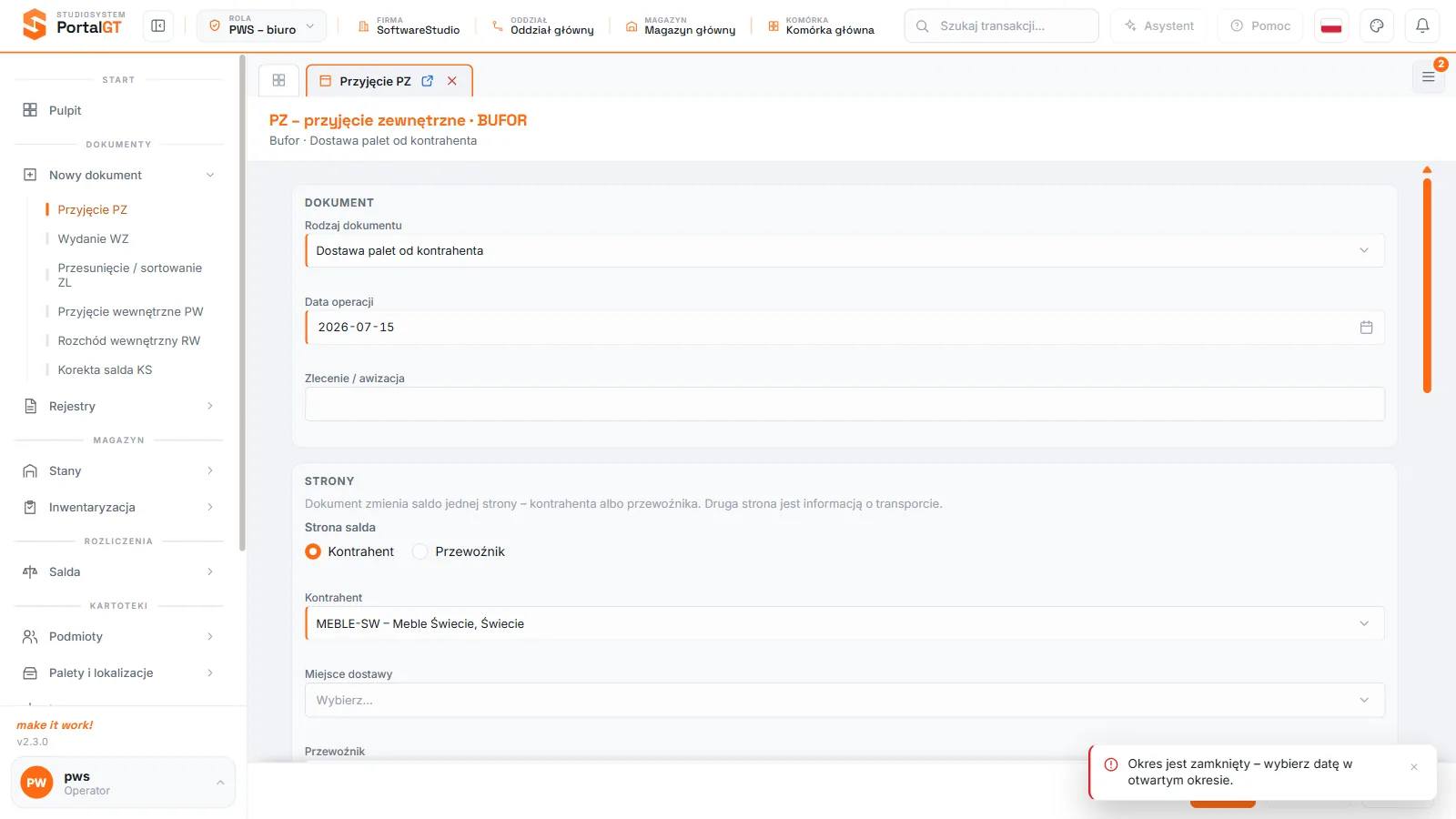1456x819 pixels.
Task: Click the Magazyn główny selector
Action: (681, 25)
